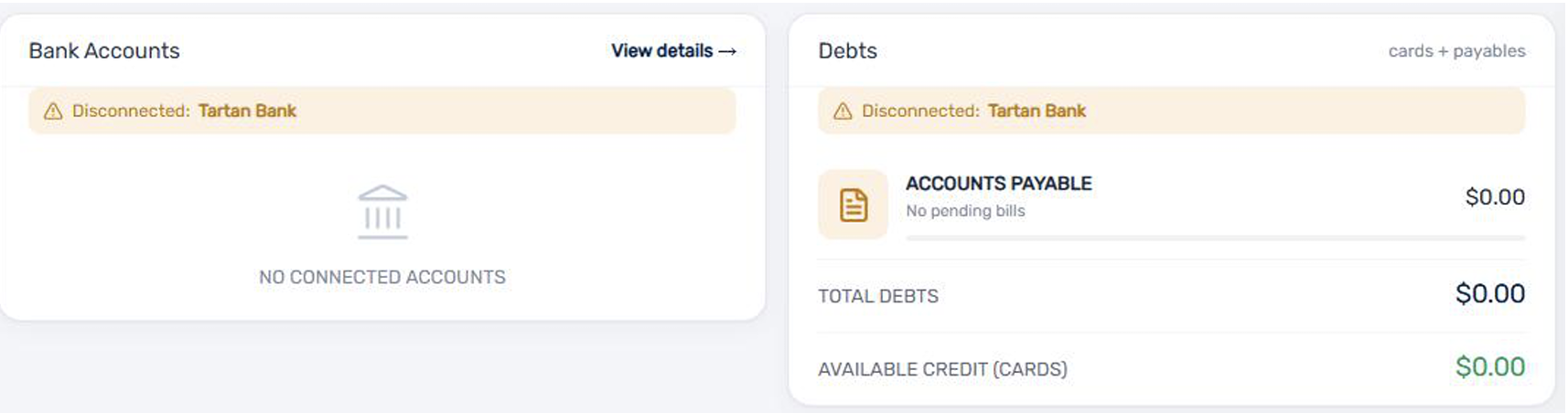Select Tartan Bank in Debts alert
1568x413 pixels.
pos(1036,111)
